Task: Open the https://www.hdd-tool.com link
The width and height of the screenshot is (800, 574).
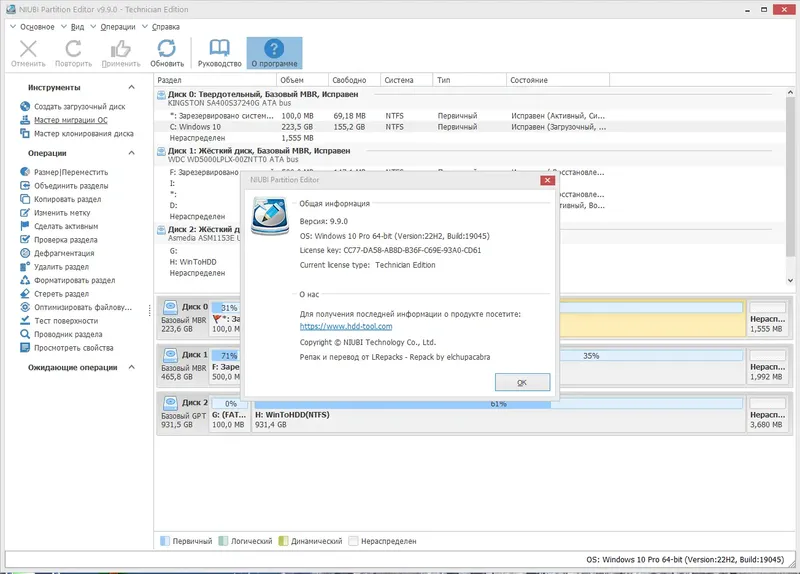Action: pos(346,327)
